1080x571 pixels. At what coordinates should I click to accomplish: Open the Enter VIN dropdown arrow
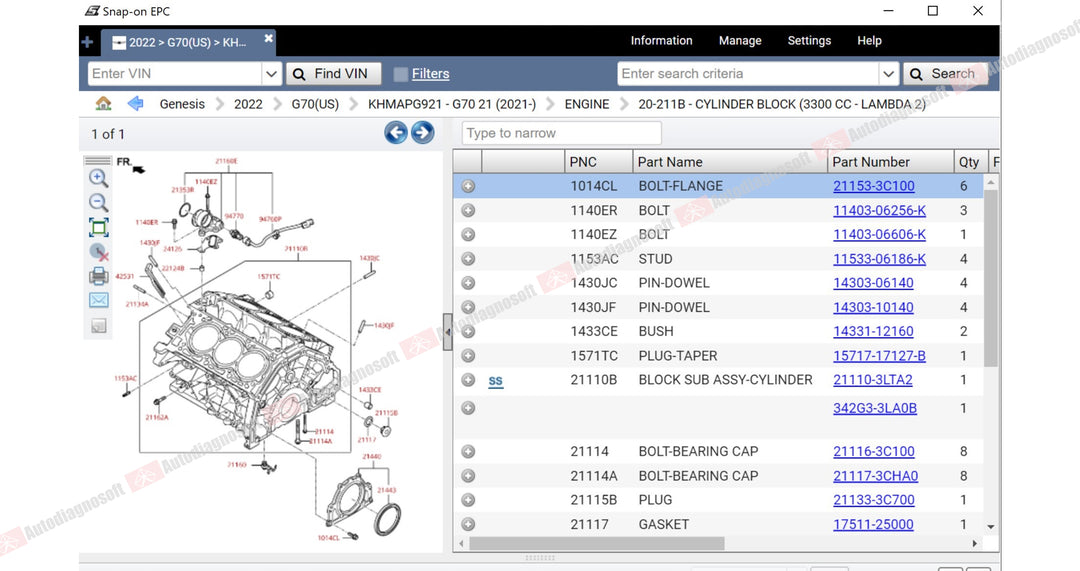click(271, 74)
